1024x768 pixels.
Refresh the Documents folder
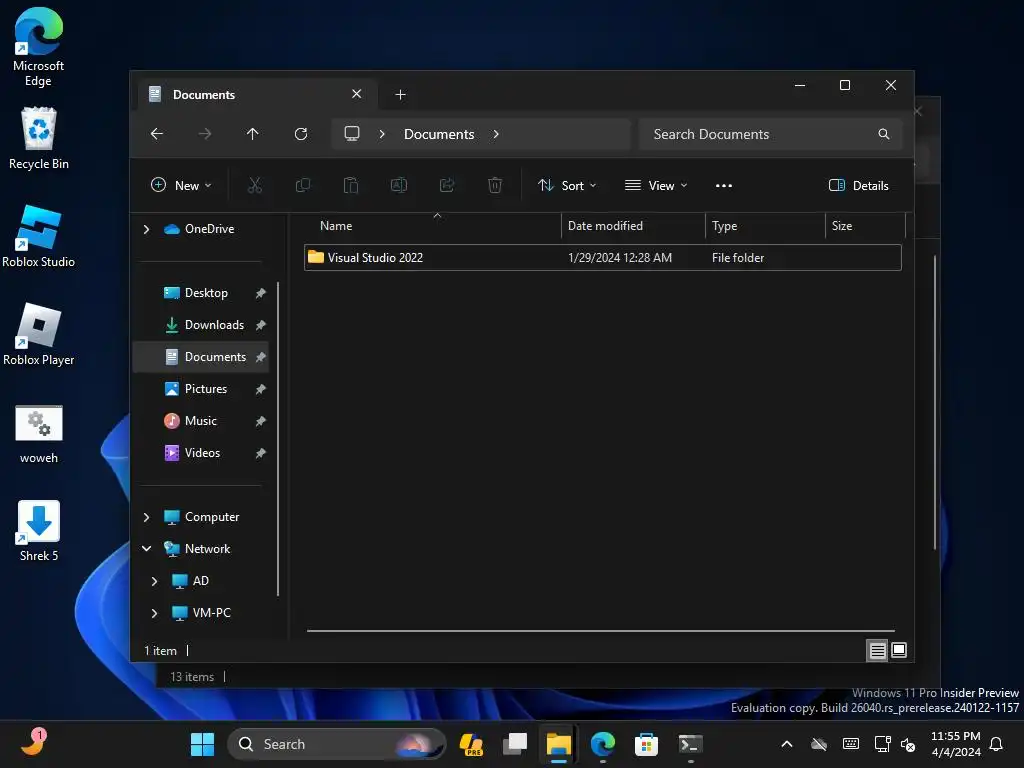point(301,134)
